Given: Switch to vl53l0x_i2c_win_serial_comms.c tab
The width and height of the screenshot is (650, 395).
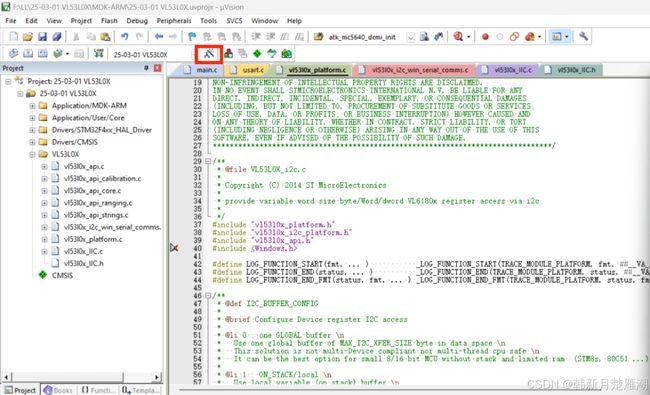Looking at the screenshot, I should click(415, 70).
